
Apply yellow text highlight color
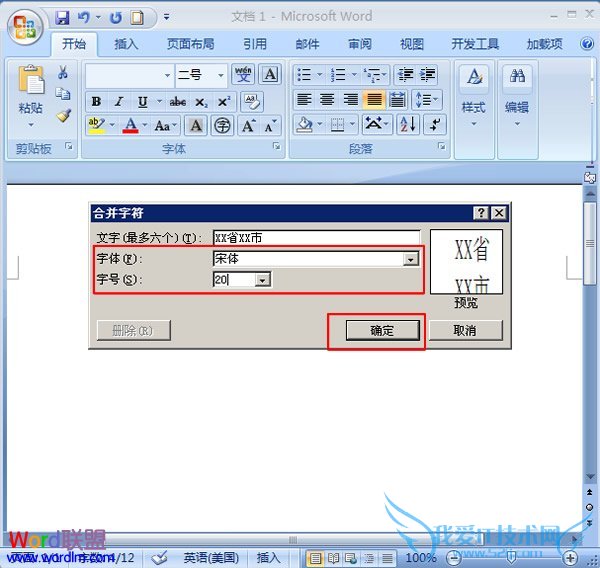pyautogui.click(x=96, y=126)
